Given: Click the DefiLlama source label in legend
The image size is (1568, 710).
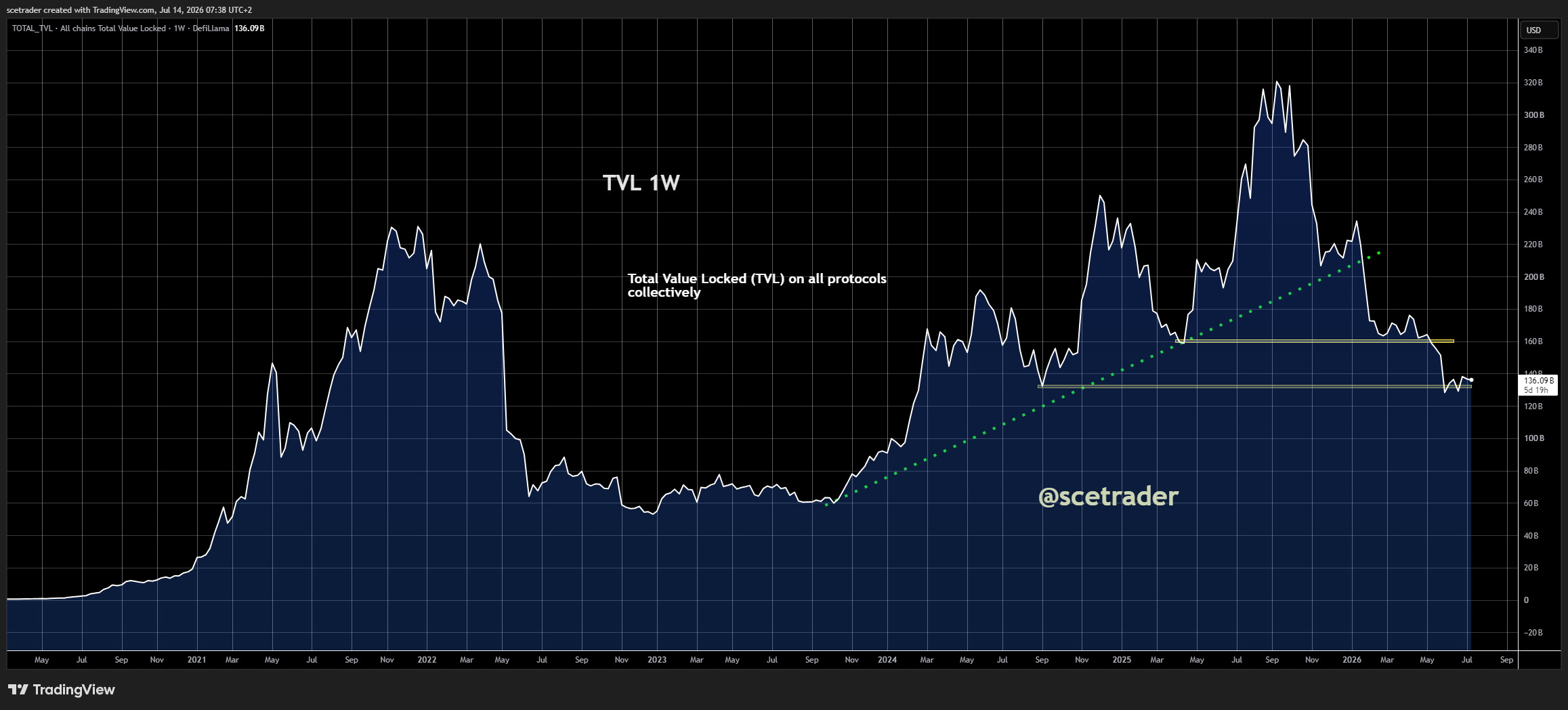Looking at the screenshot, I should pyautogui.click(x=211, y=28).
